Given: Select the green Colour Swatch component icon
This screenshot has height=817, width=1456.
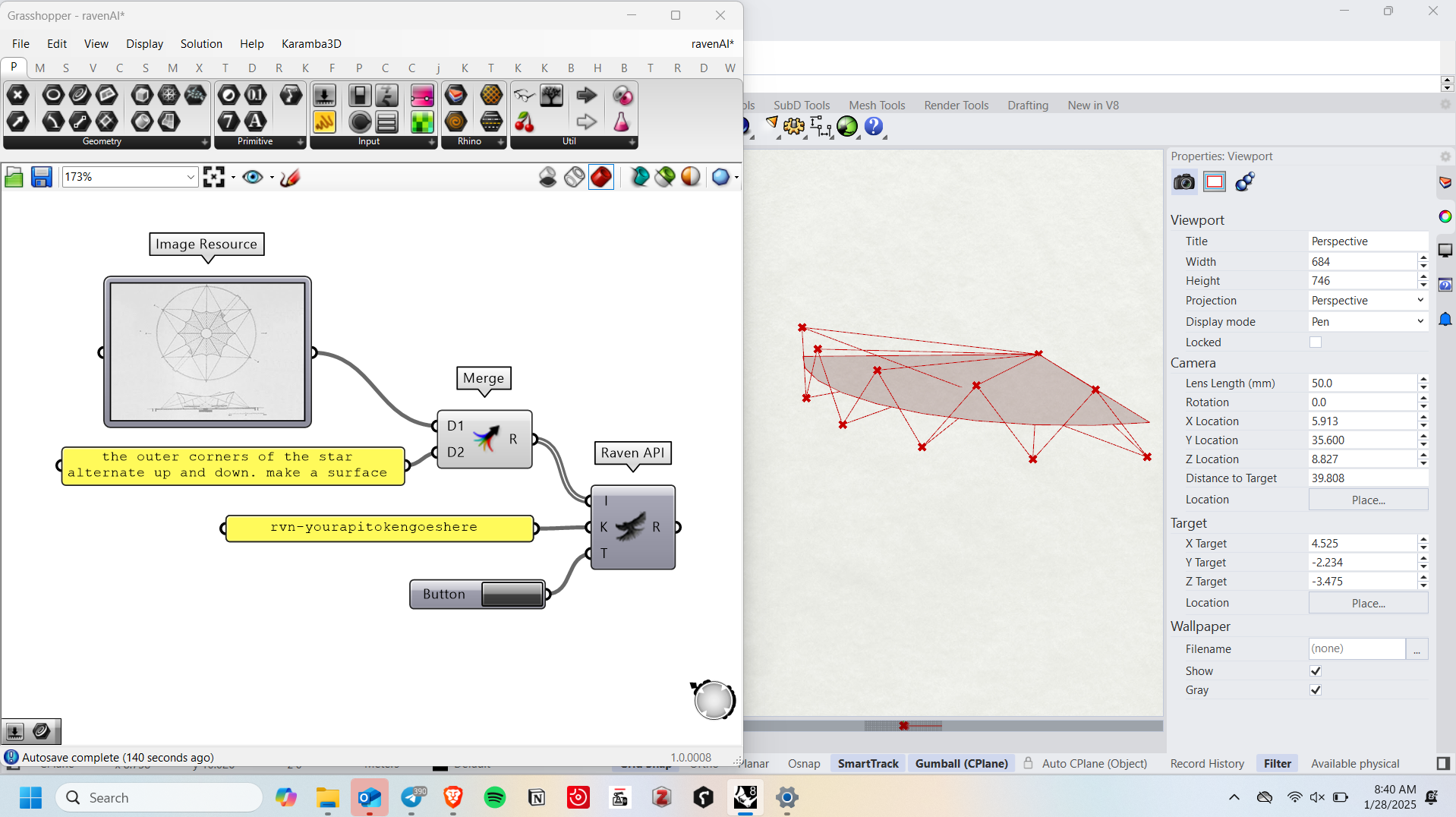Looking at the screenshot, I should (x=422, y=121).
